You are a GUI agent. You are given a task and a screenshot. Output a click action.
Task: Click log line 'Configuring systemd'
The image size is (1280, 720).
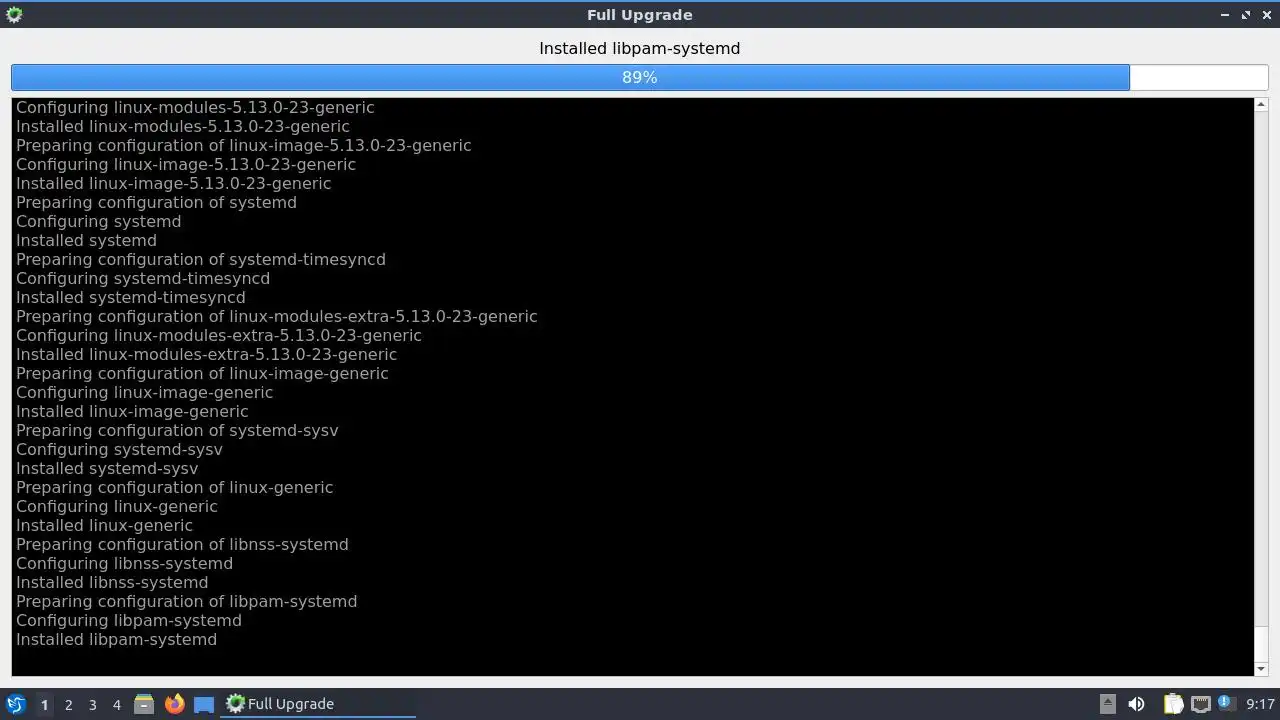[x=99, y=221]
